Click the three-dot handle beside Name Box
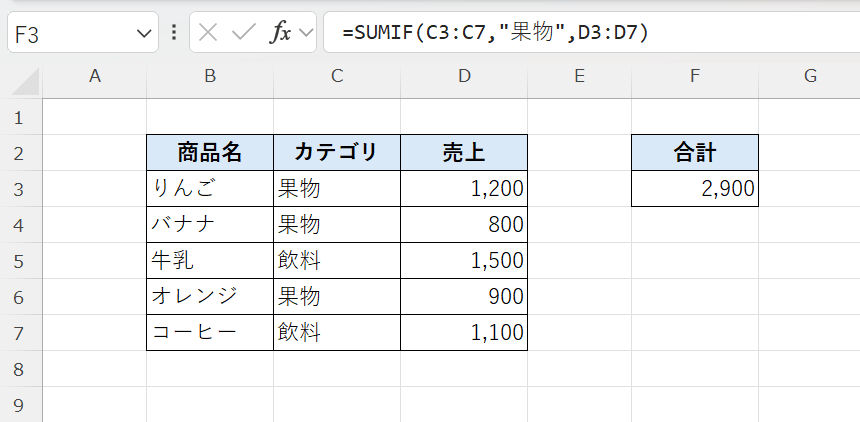Viewport: 860px width, 422px height. tap(174, 33)
